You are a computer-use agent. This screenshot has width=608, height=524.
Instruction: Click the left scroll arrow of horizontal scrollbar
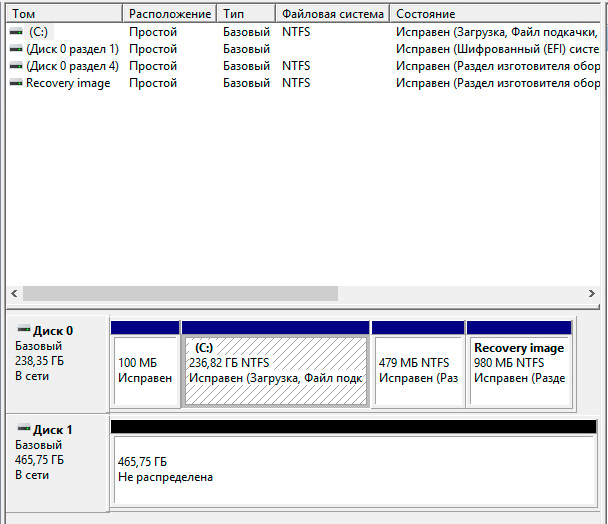pyautogui.click(x=14, y=294)
